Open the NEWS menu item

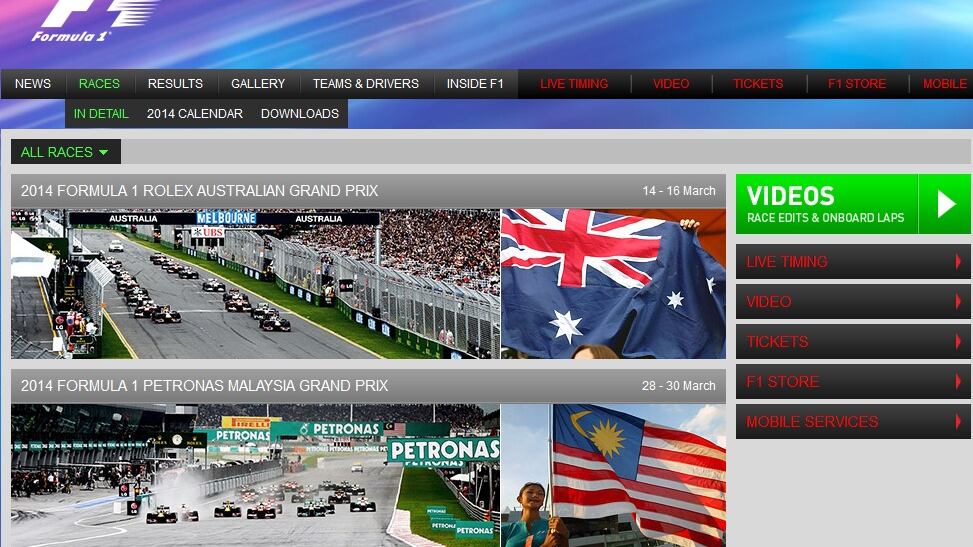point(33,84)
